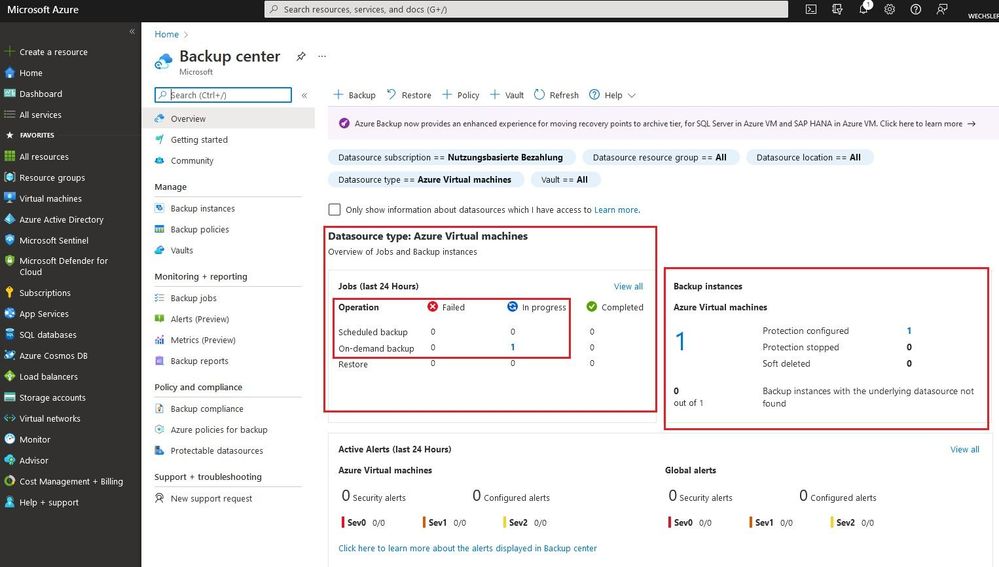Viewport: 999px width, 567px height.
Task: Open the notifications bell
Action: click(x=864, y=9)
